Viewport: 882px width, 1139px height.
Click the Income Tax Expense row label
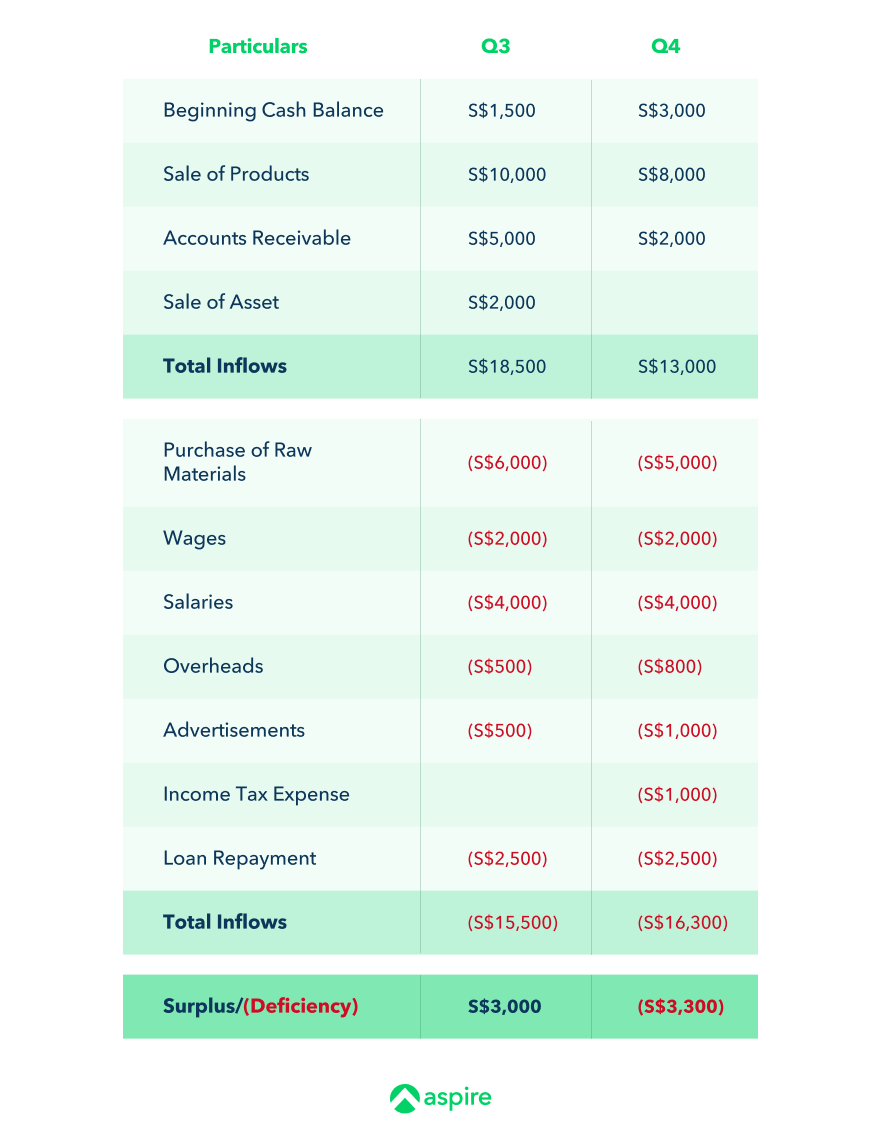click(x=256, y=794)
